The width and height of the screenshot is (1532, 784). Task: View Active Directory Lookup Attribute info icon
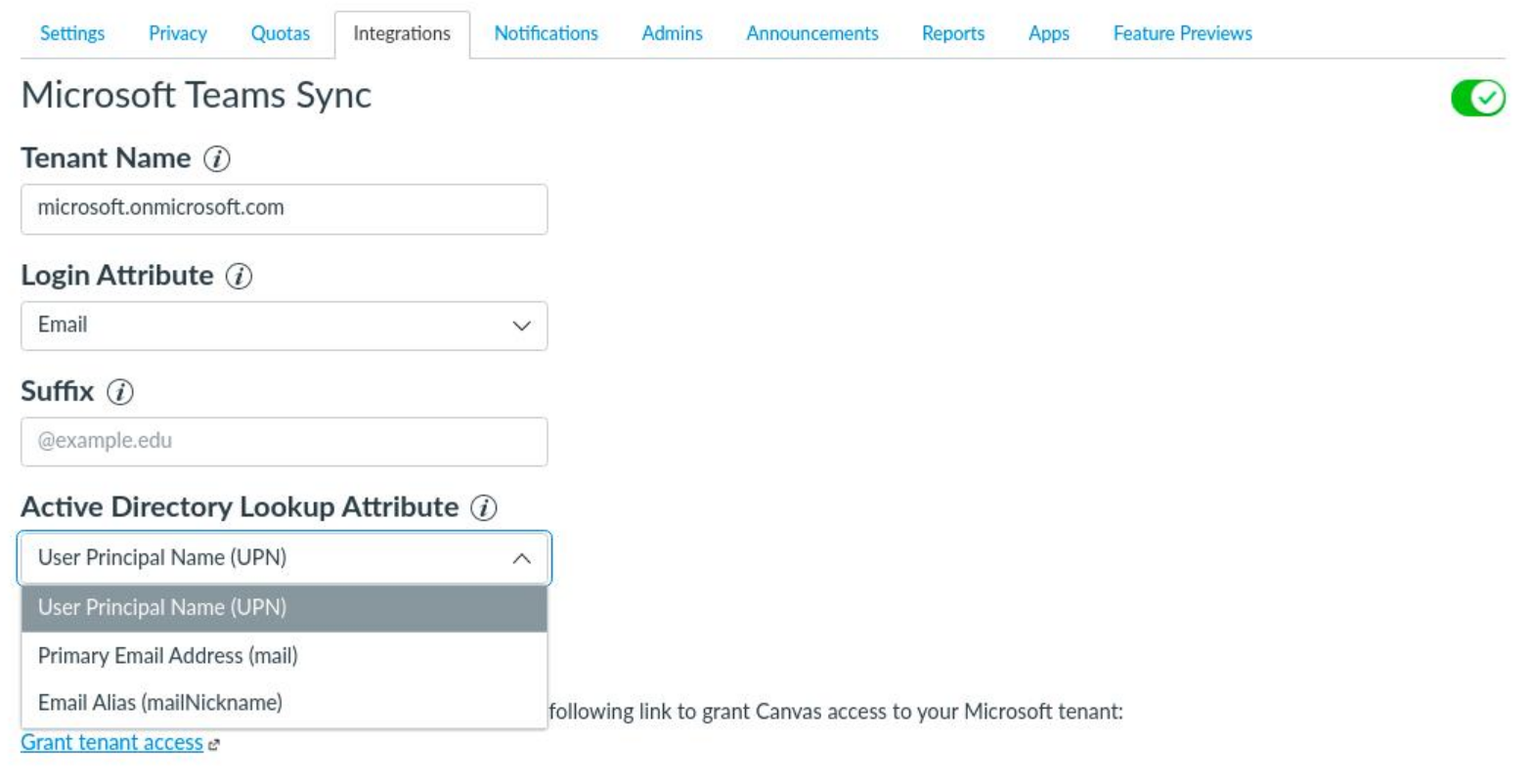(484, 508)
